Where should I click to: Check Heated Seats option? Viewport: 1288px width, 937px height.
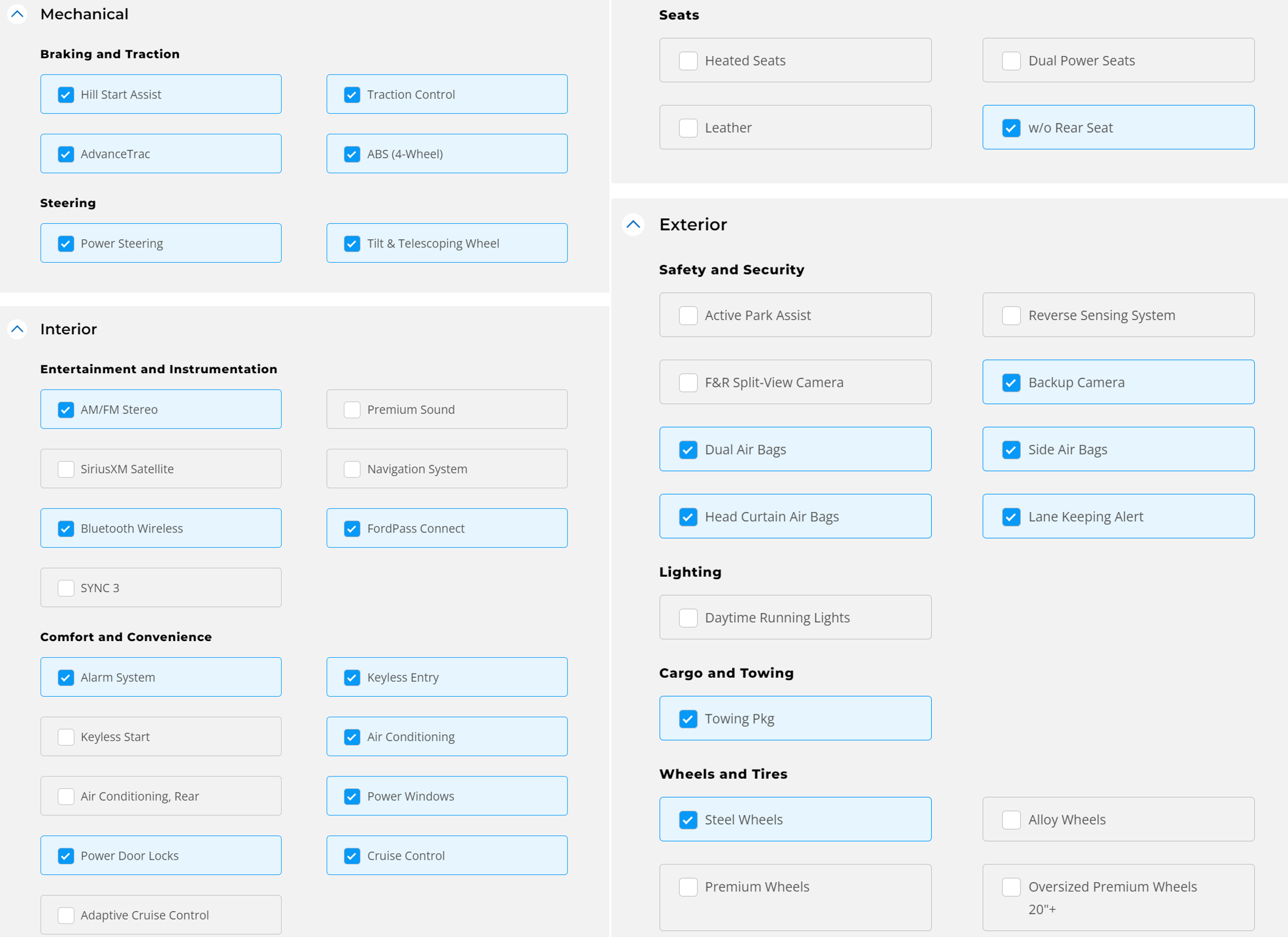[688, 61]
